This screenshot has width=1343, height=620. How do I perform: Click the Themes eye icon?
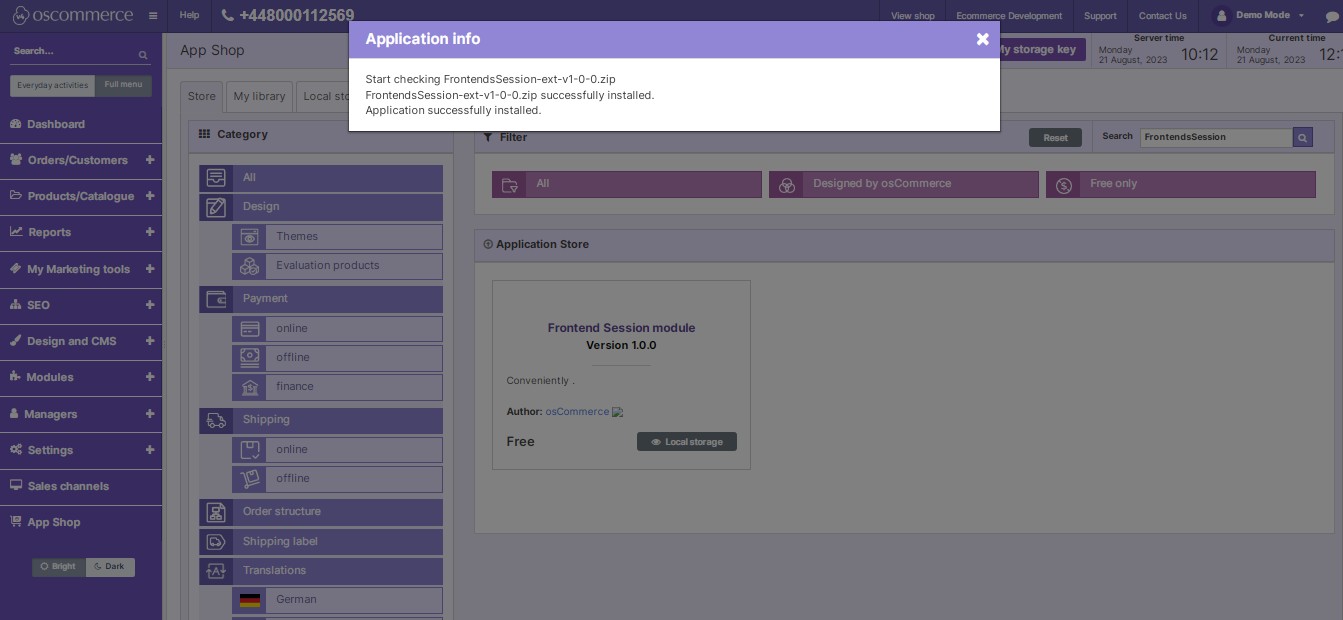click(x=249, y=237)
